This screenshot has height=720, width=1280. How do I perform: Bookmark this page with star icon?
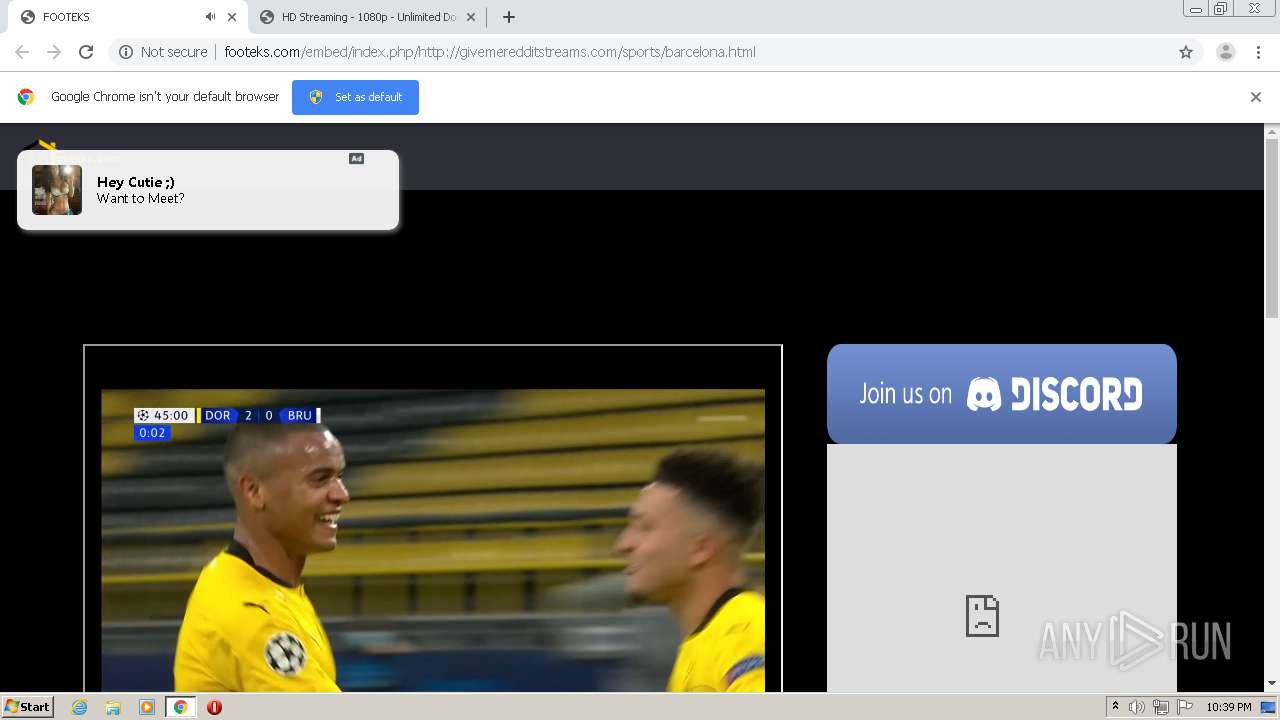(x=1186, y=52)
